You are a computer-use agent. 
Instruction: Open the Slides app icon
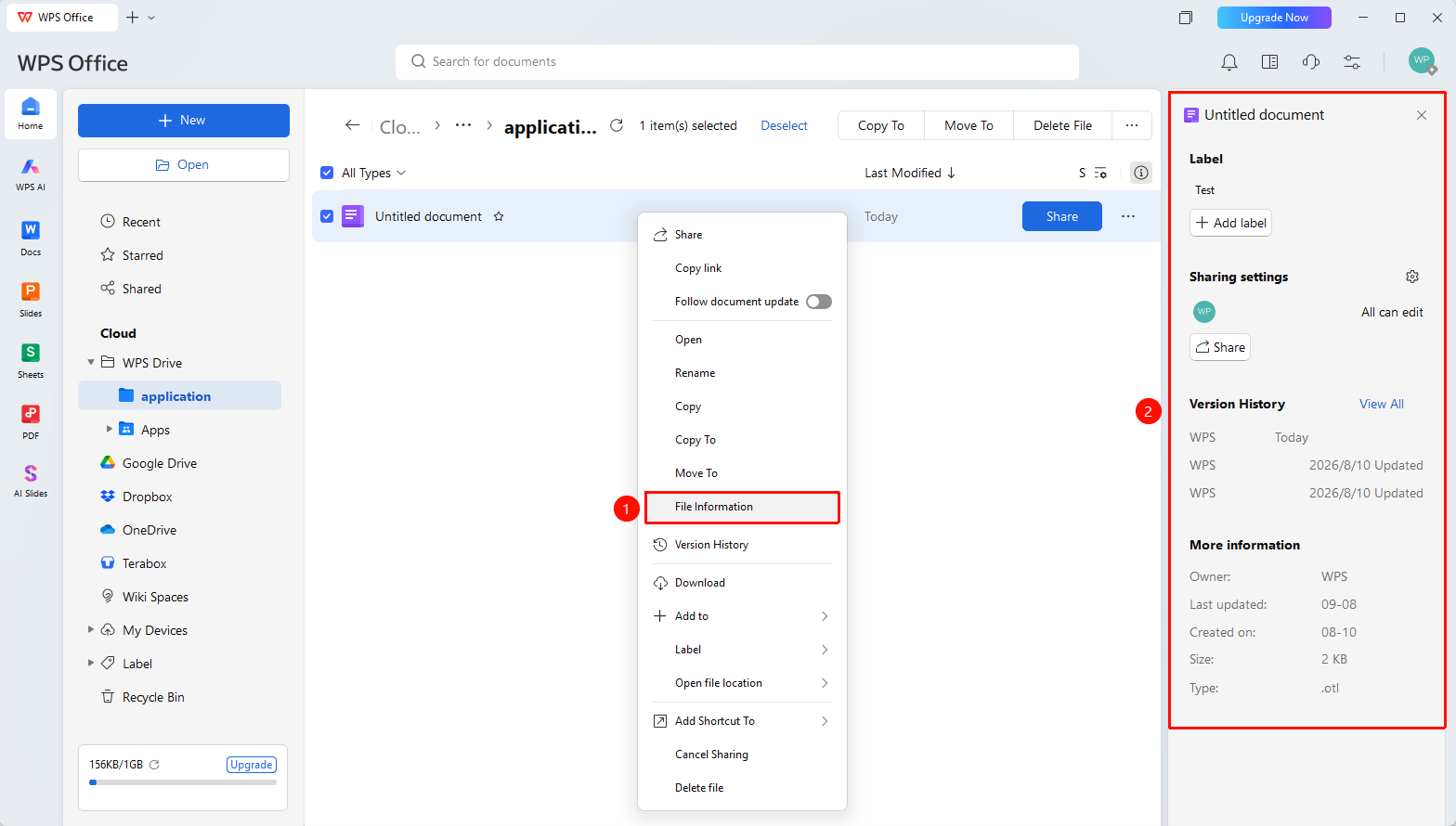pyautogui.click(x=31, y=298)
